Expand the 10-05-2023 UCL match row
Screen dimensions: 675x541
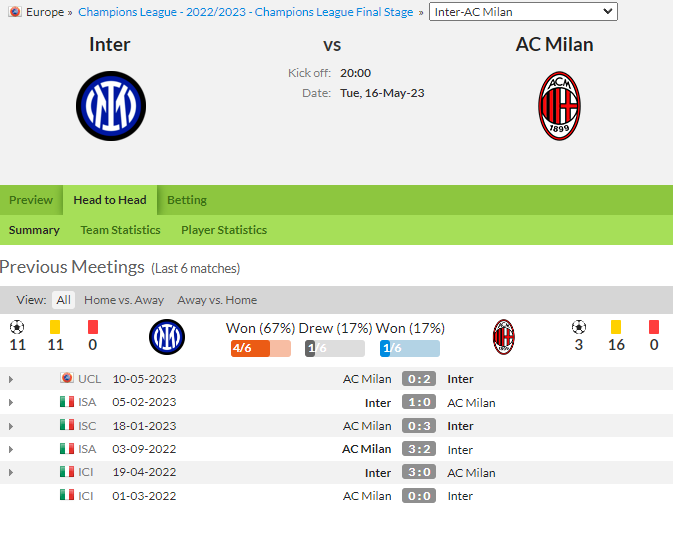[x=11, y=379]
